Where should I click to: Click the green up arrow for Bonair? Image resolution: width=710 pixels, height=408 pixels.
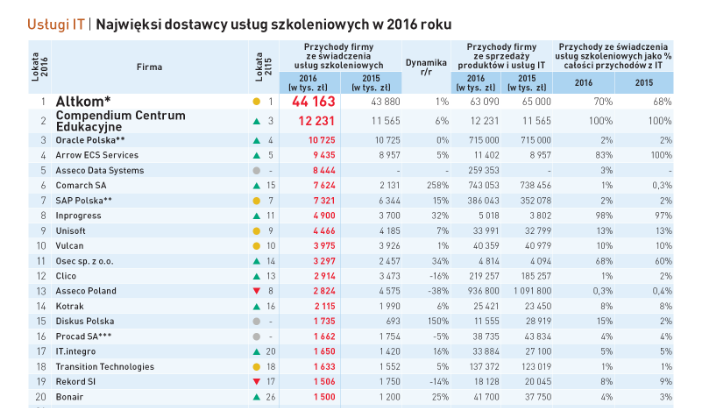point(257,397)
